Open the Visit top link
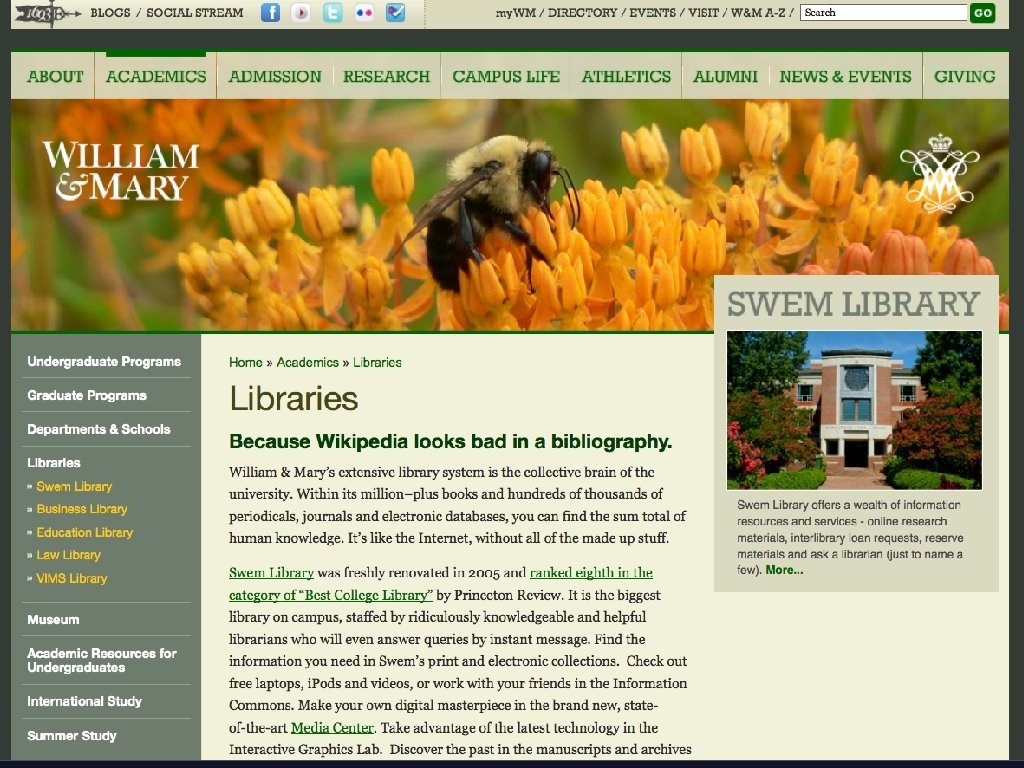 pyautogui.click(x=703, y=12)
